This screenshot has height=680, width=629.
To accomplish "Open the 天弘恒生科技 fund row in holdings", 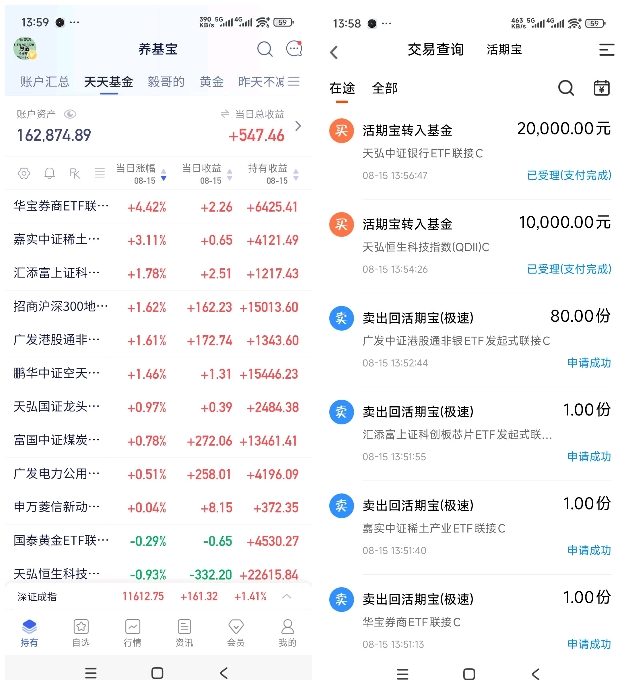I will click(158, 572).
